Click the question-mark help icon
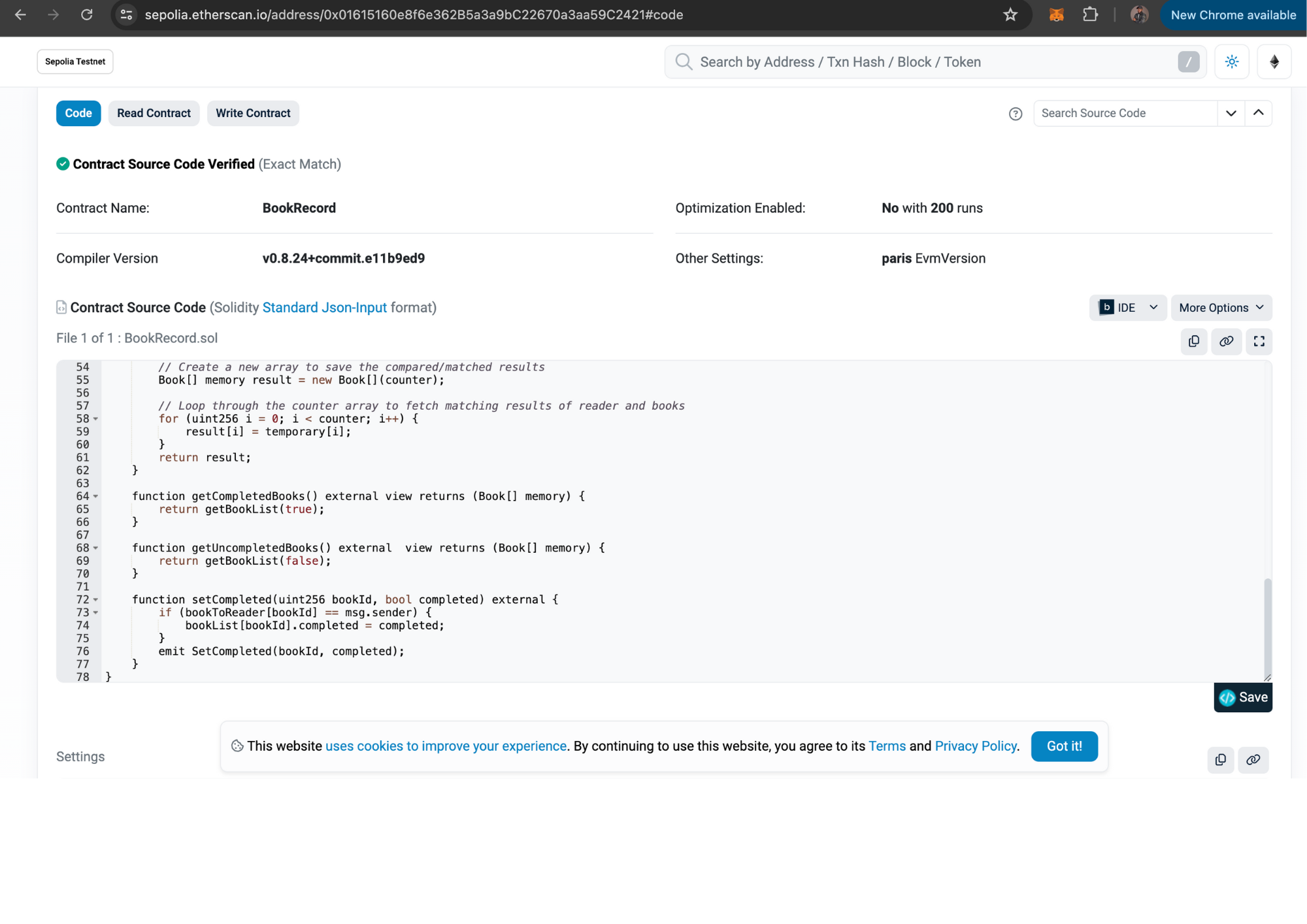1307x924 pixels. click(1016, 114)
